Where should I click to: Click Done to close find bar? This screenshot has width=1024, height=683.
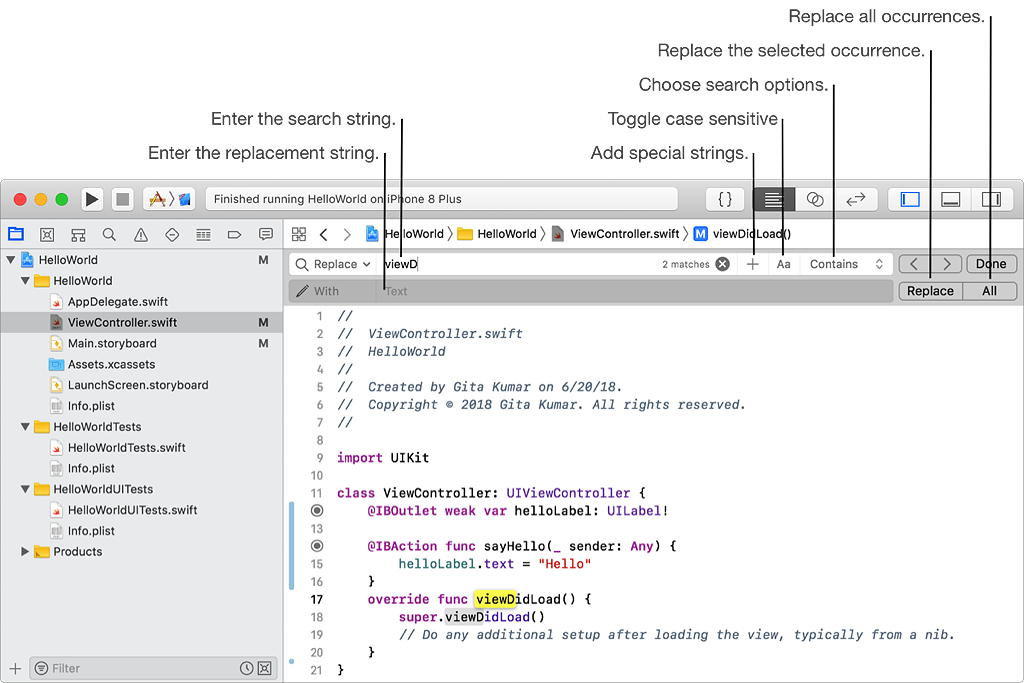991,264
